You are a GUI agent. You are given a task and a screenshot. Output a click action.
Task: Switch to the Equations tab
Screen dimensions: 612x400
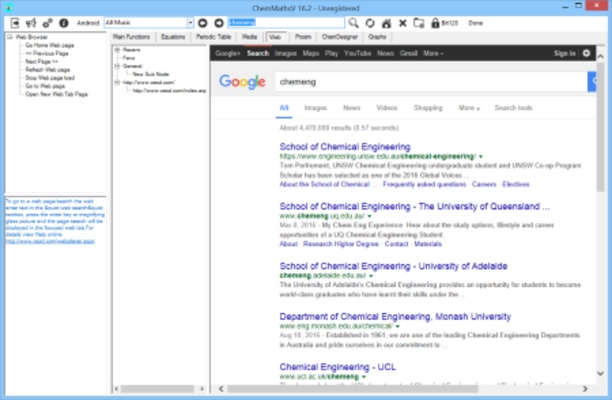173,37
